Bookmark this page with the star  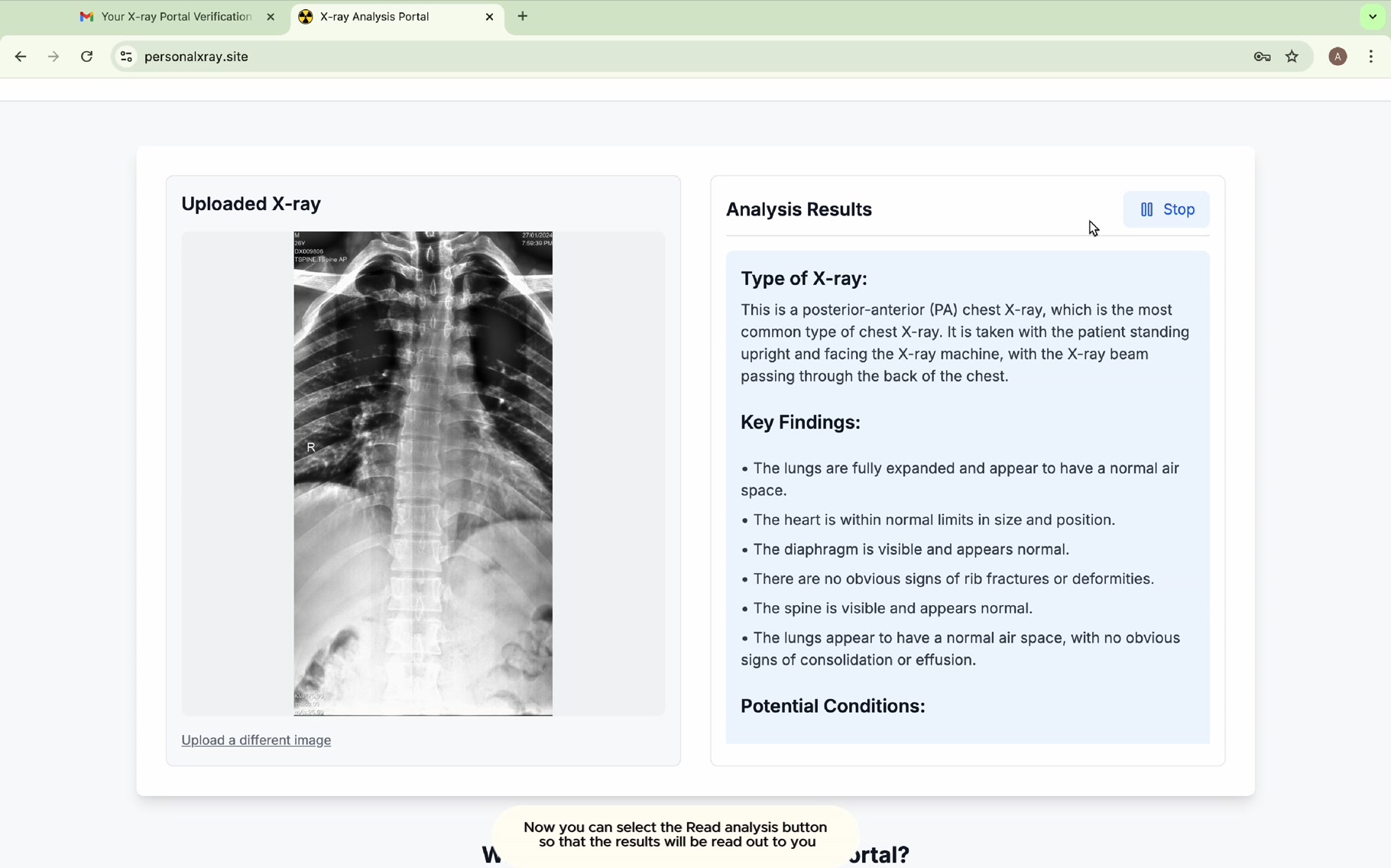[1292, 57]
